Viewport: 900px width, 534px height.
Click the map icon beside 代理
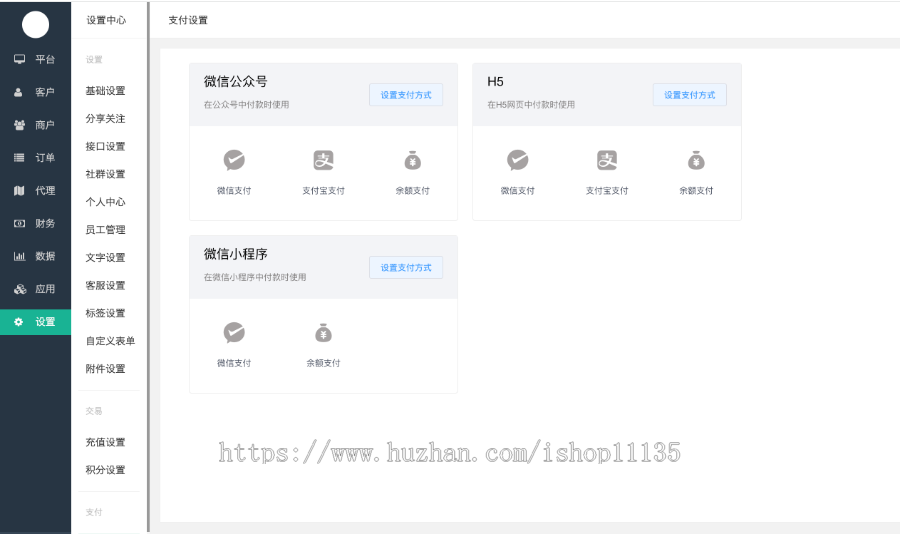point(19,191)
